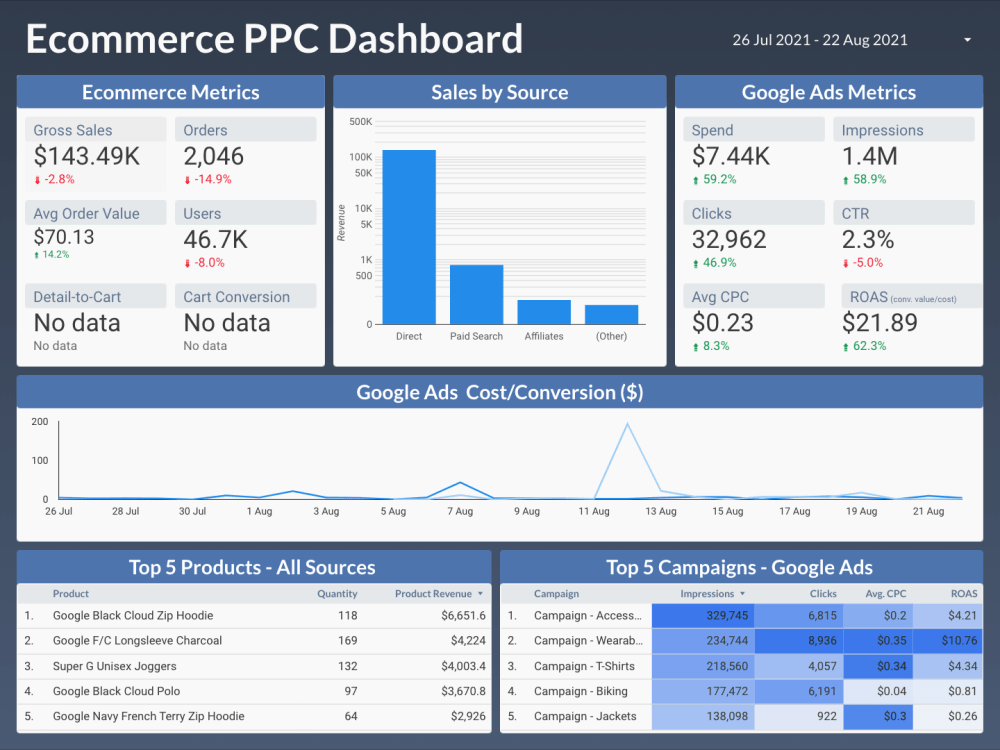Click the 12 Aug spike on Cost/Conversion line

pos(626,425)
